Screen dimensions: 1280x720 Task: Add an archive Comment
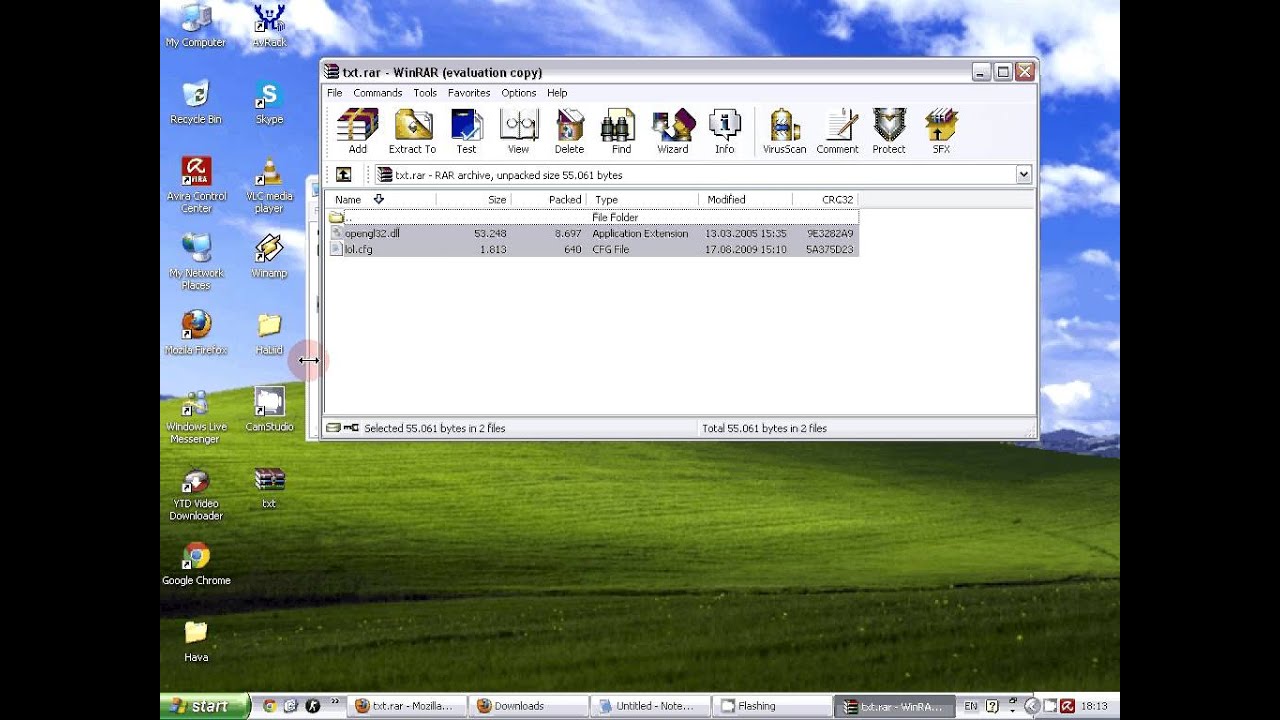(x=837, y=131)
